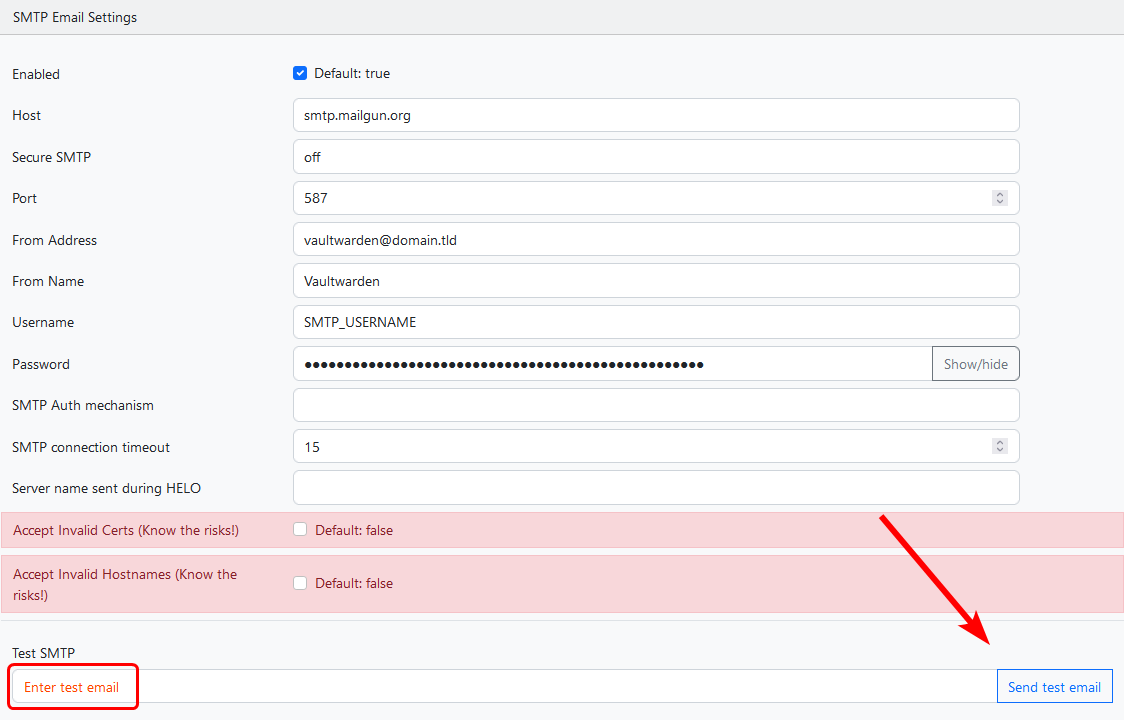1124x720 pixels.
Task: Select the From Name field showing Vaultwarden
Action: 655,280
